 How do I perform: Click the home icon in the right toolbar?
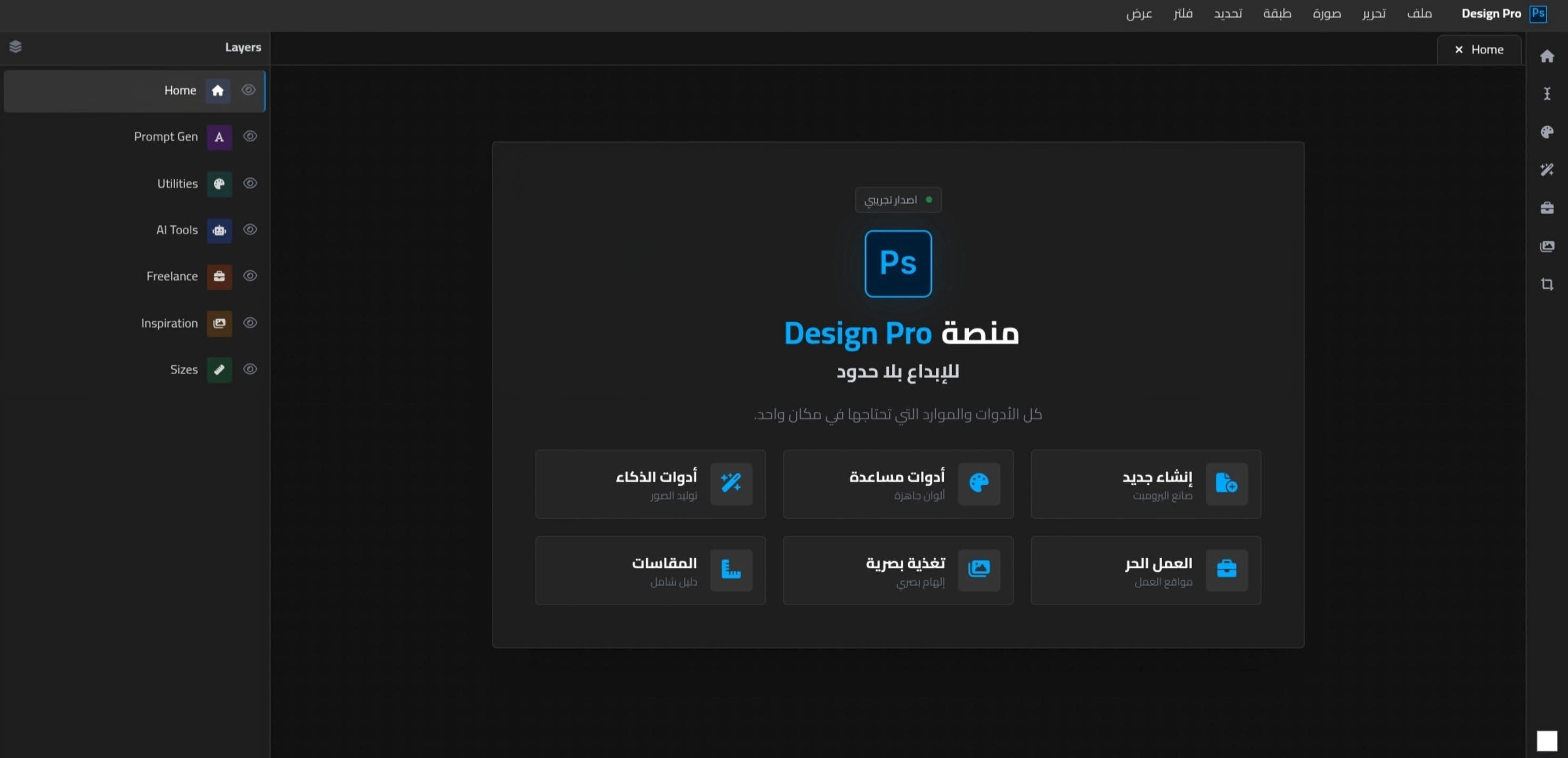click(1547, 56)
